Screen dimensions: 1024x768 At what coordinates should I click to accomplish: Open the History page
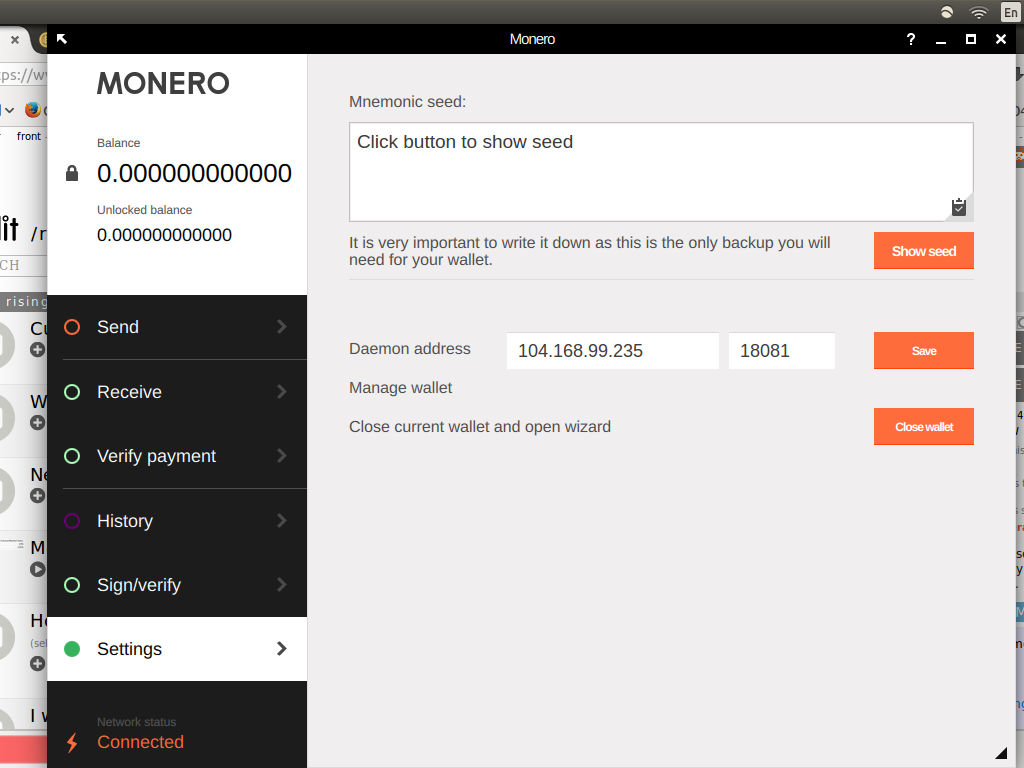pos(177,520)
